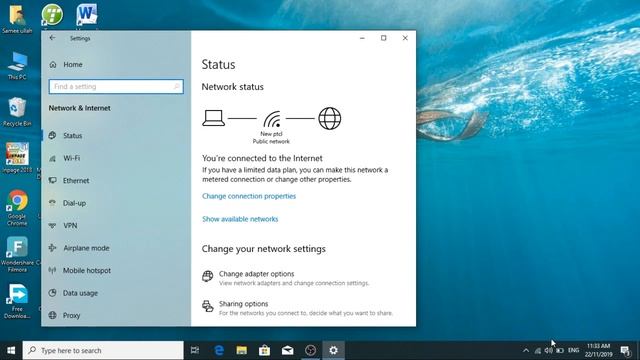
Task: Click the Settings gear on the taskbar
Action: [333, 350]
